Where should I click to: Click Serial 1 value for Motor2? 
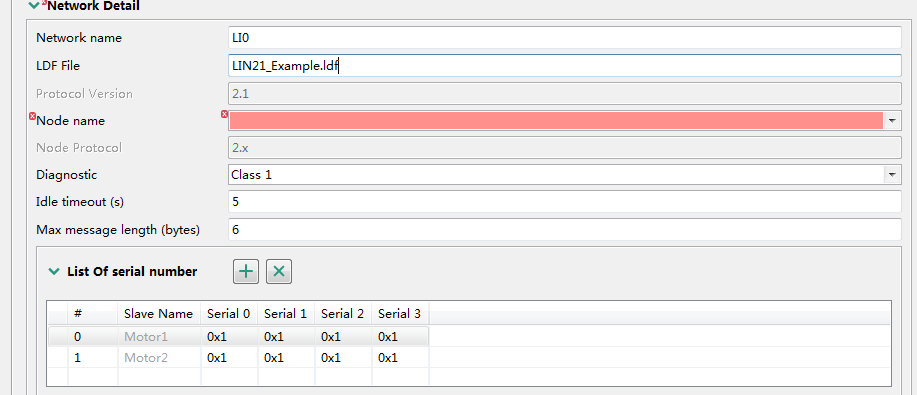[x=285, y=358]
